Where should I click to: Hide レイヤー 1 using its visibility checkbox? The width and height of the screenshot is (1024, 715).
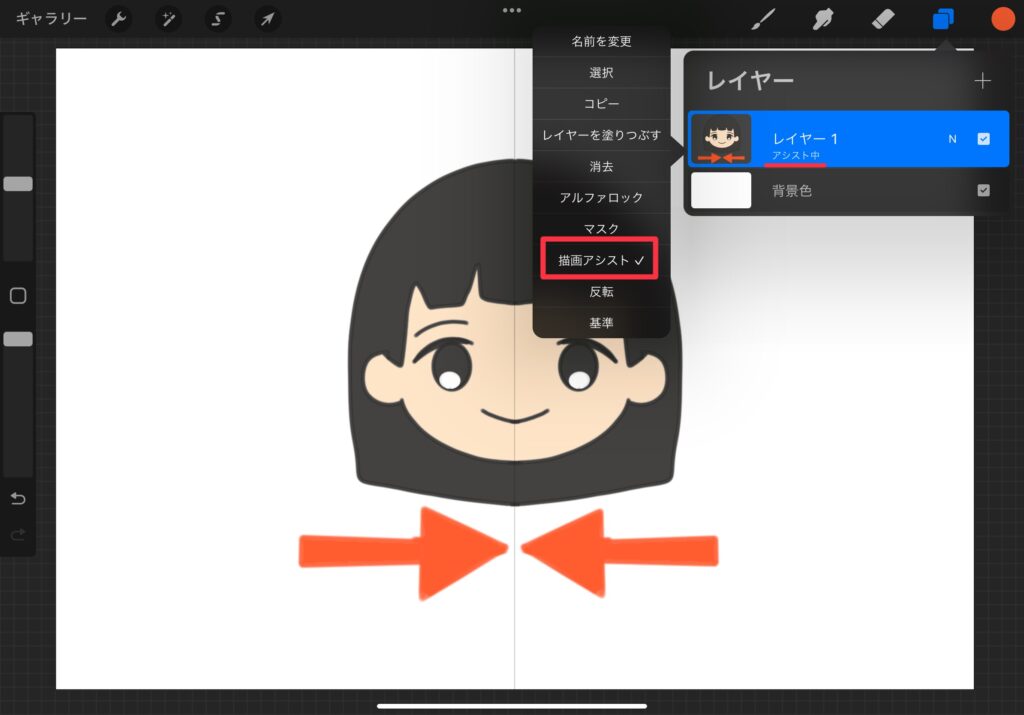983,139
